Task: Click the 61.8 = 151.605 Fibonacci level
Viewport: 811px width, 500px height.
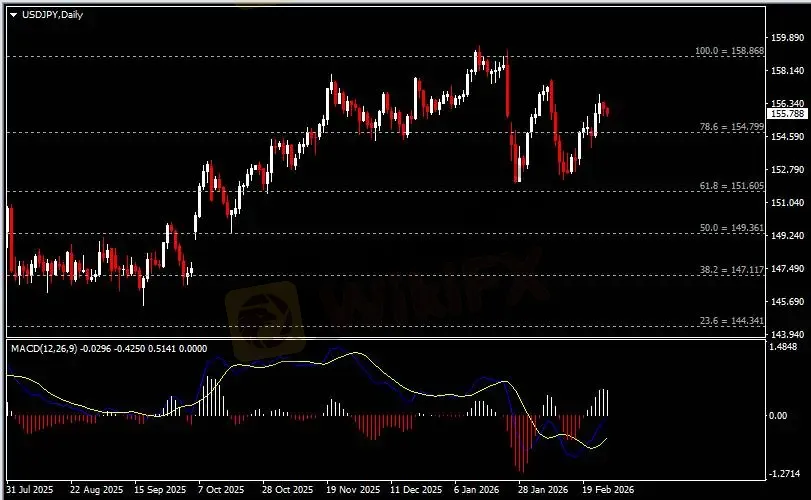Action: click(x=733, y=186)
